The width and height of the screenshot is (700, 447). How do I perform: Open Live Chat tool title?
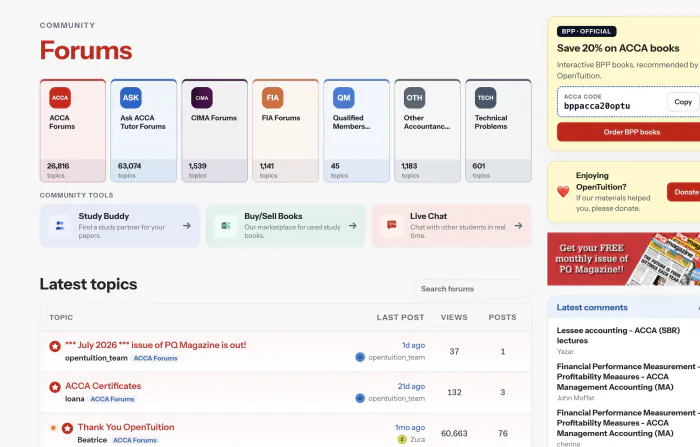[x=429, y=216]
